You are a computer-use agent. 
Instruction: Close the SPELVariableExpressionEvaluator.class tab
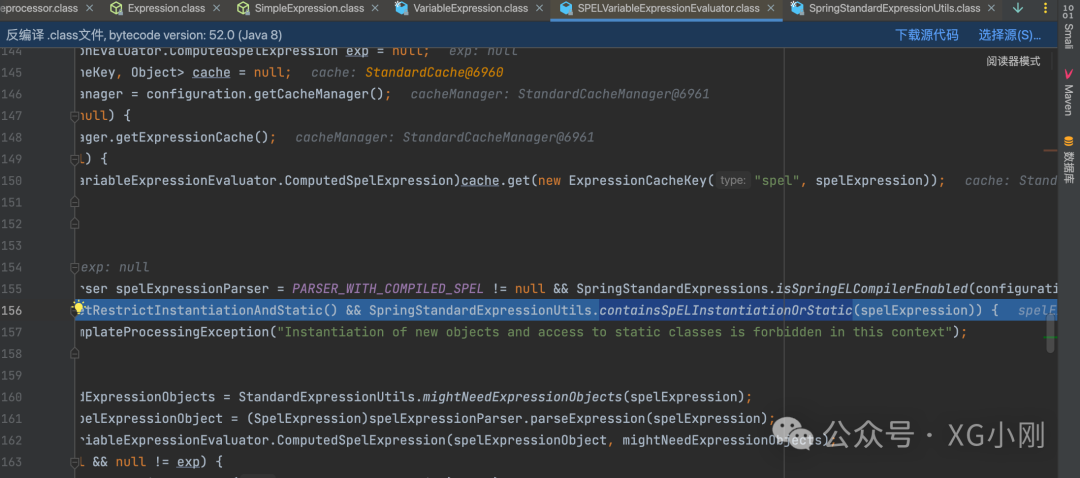tap(771, 8)
